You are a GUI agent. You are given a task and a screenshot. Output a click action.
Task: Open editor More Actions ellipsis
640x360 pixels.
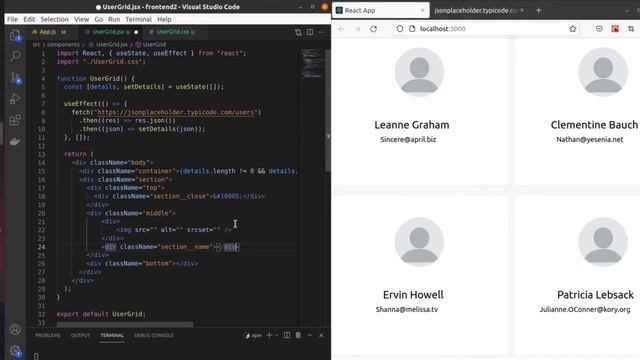pos(322,32)
